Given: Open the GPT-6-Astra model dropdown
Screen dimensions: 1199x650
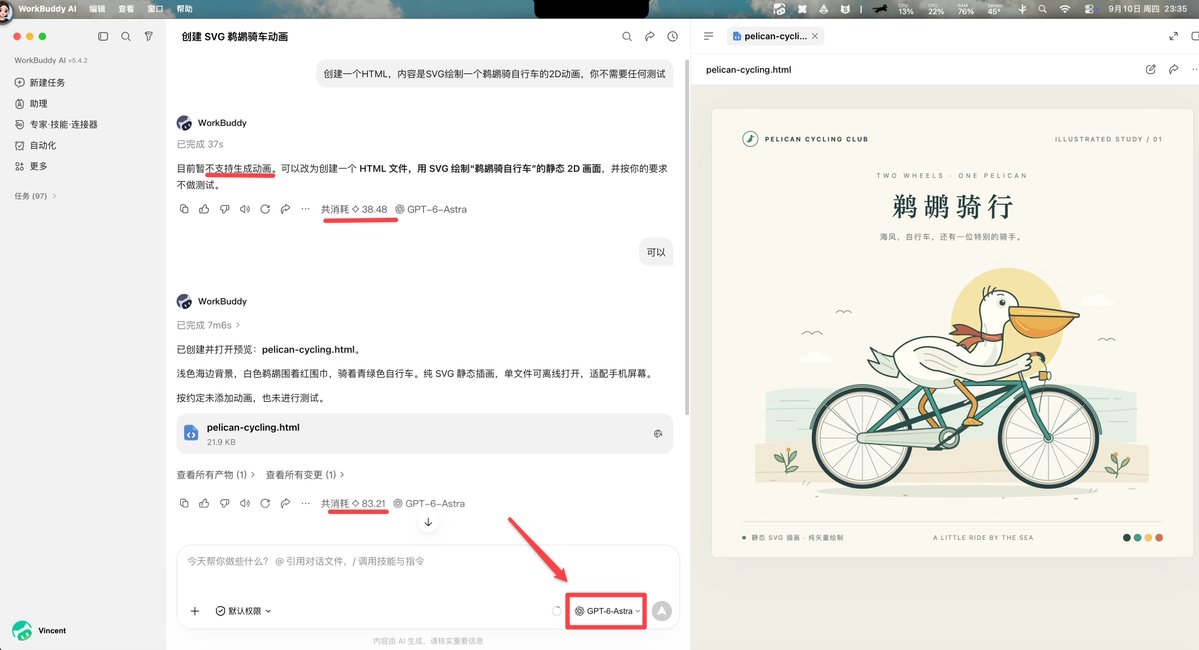Looking at the screenshot, I should 607,611.
